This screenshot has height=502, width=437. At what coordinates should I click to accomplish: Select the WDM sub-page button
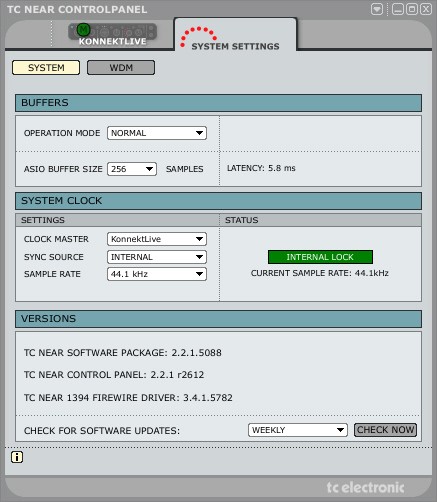click(x=121, y=68)
